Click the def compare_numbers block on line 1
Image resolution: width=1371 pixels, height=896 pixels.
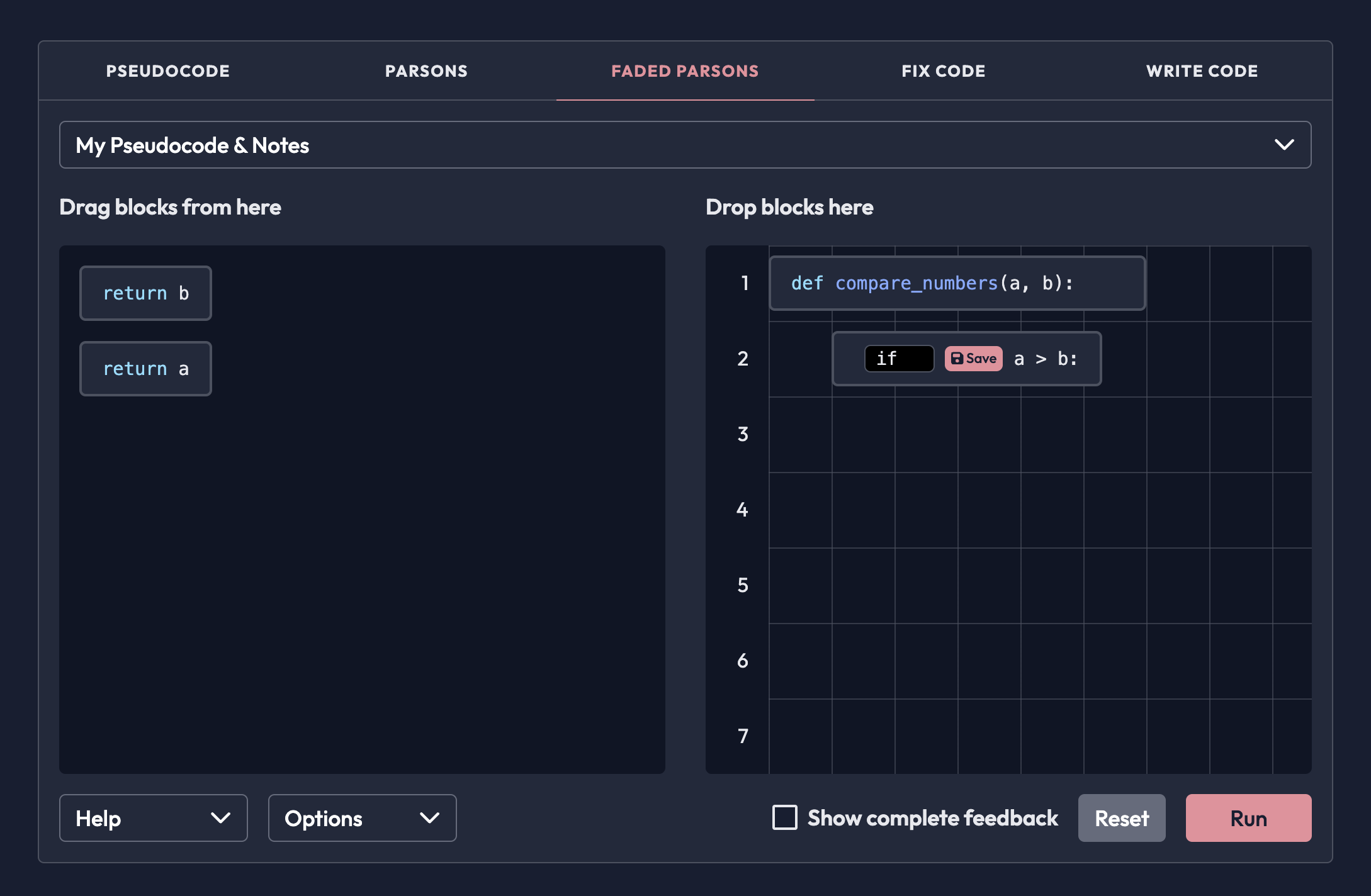click(957, 283)
